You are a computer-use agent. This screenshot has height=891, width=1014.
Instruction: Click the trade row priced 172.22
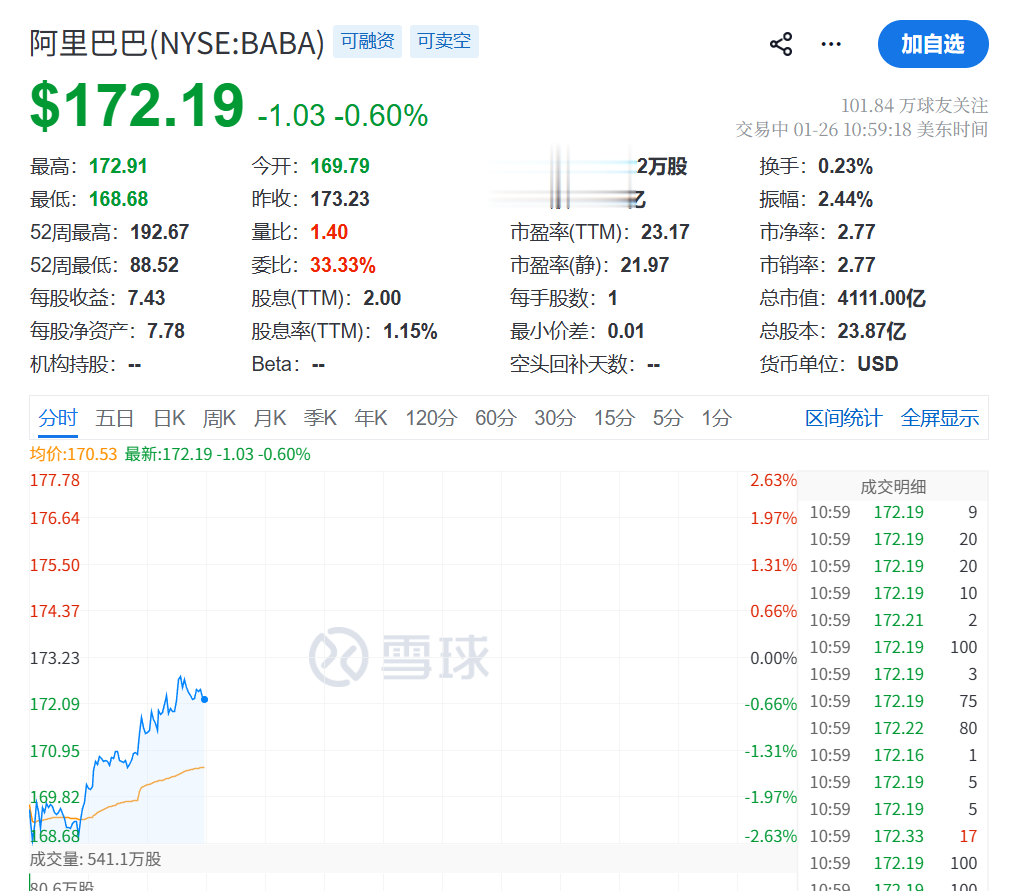(x=893, y=728)
